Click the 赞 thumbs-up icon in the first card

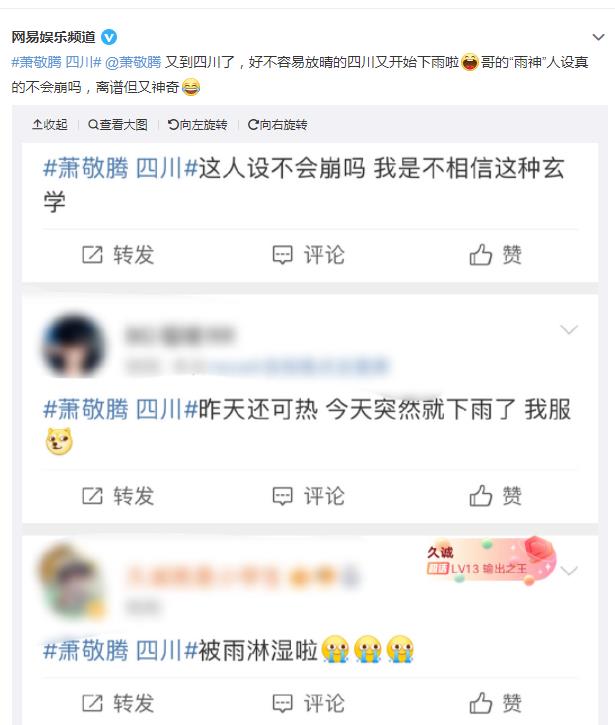(480, 254)
